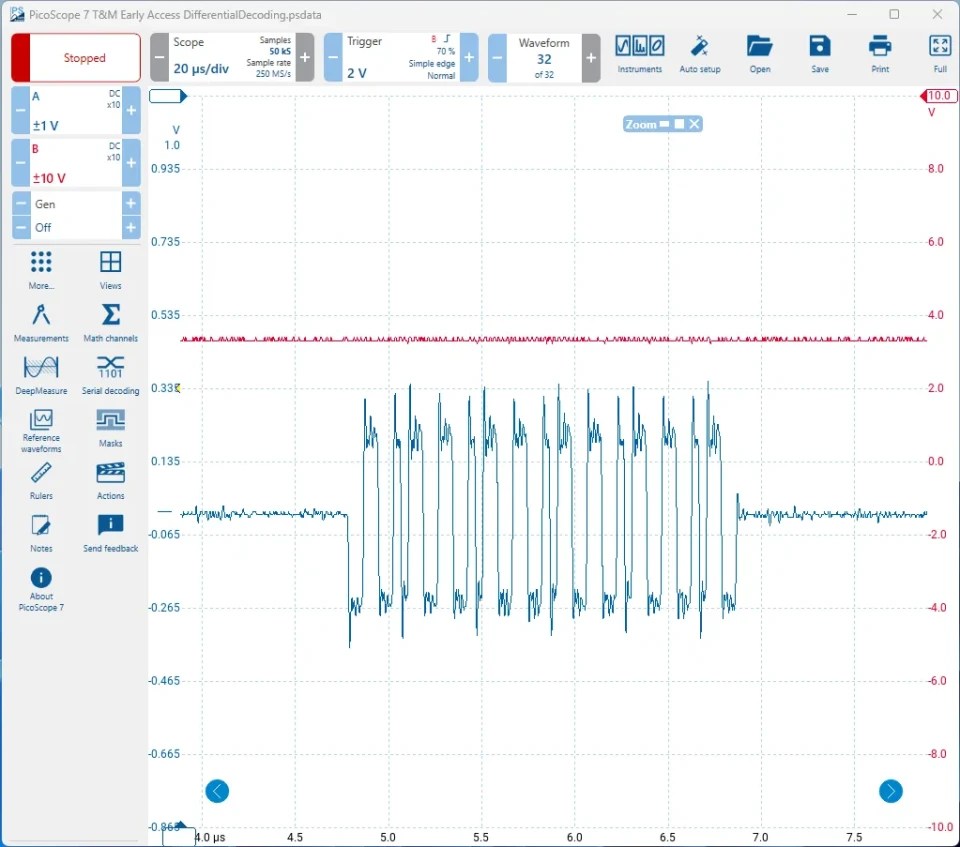This screenshot has height=847, width=960.
Task: Close the Zoom overlay toolbar
Action: [692, 124]
